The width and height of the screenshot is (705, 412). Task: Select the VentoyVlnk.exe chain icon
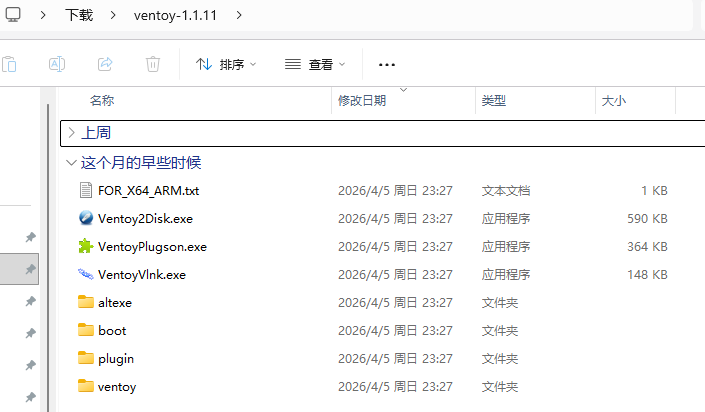[85, 274]
